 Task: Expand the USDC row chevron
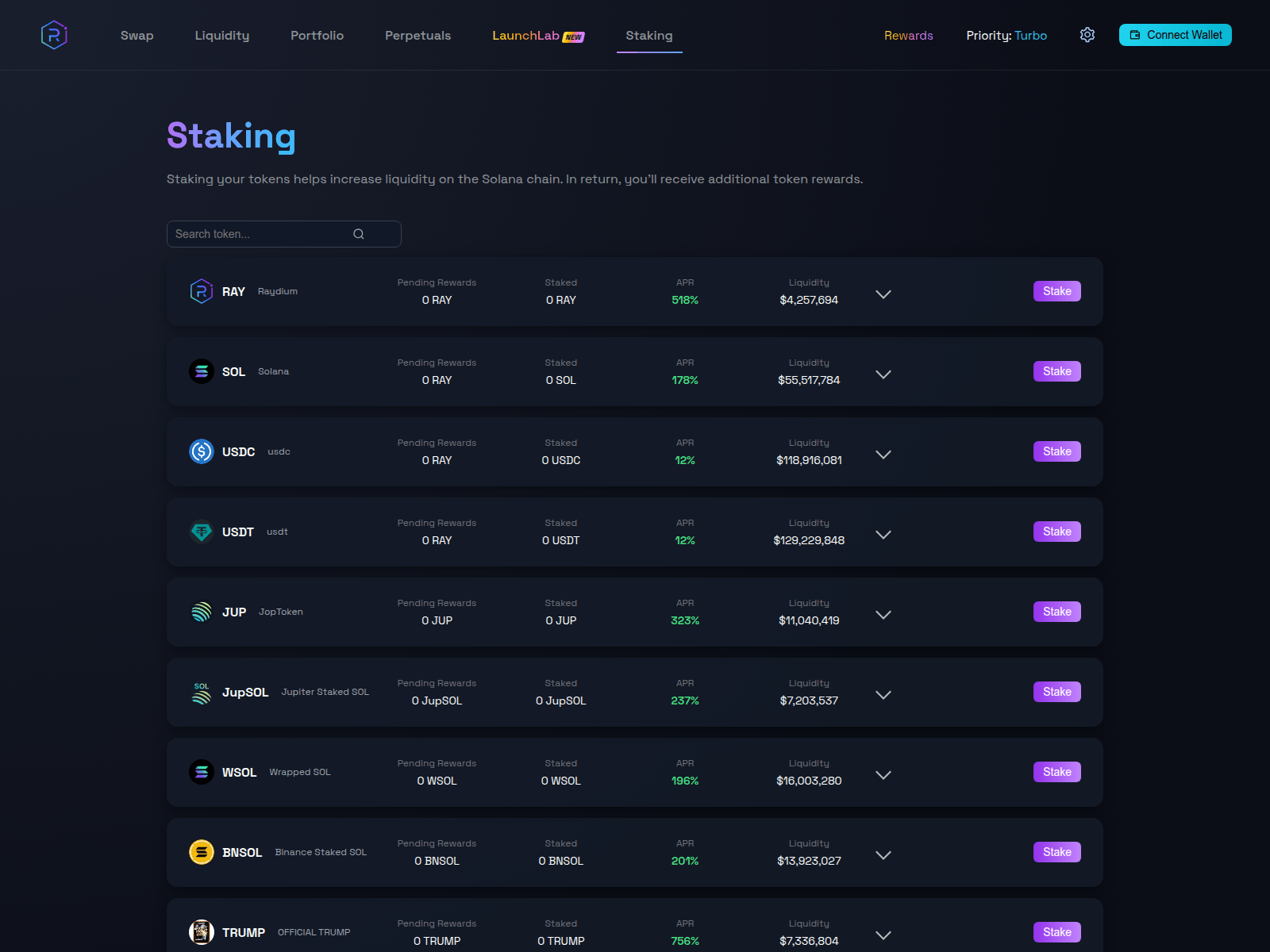[x=883, y=455]
